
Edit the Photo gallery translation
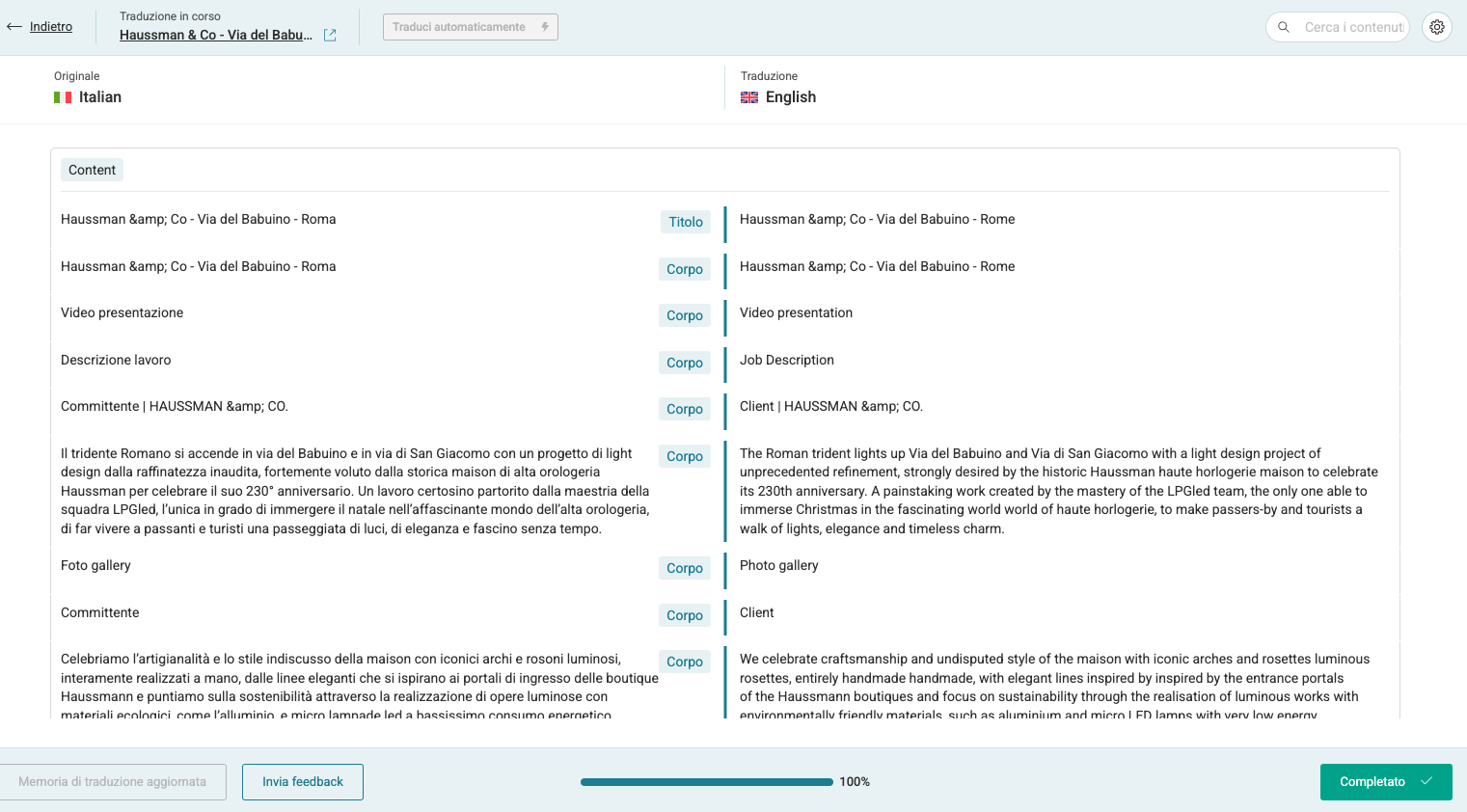point(778,565)
